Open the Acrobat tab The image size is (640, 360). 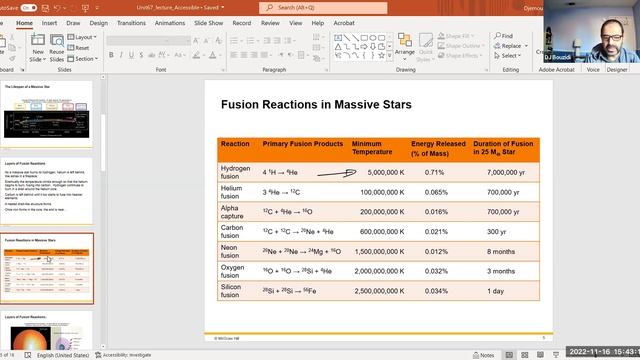[344, 23]
